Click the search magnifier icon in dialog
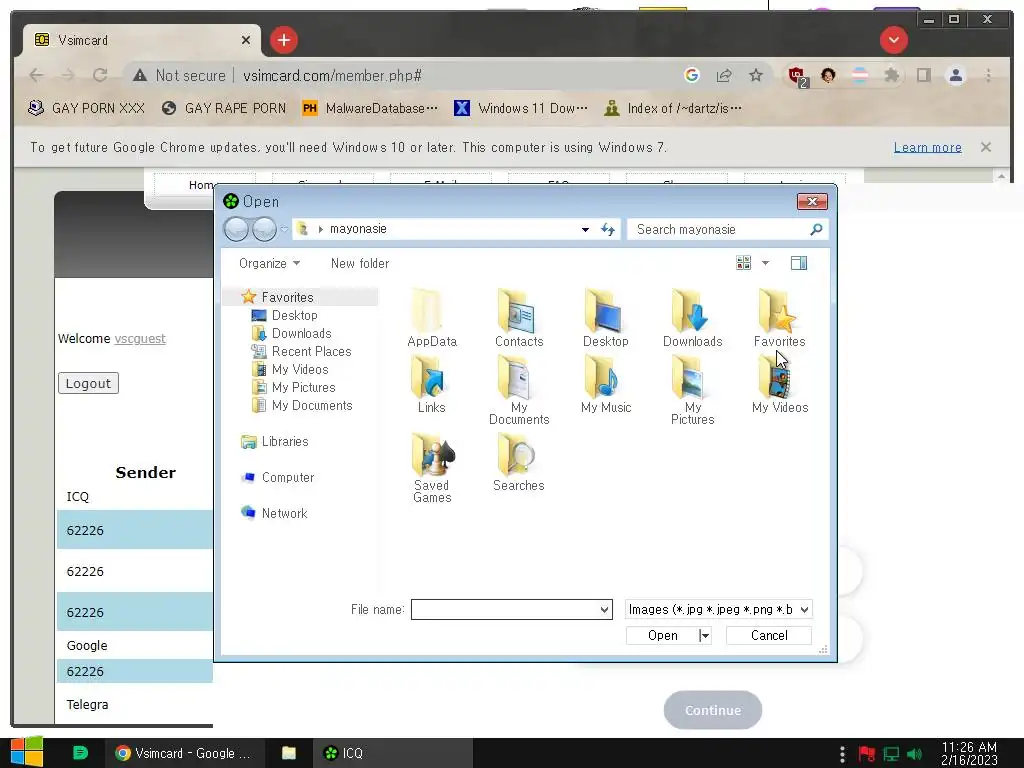This screenshot has width=1024, height=768. click(x=816, y=229)
